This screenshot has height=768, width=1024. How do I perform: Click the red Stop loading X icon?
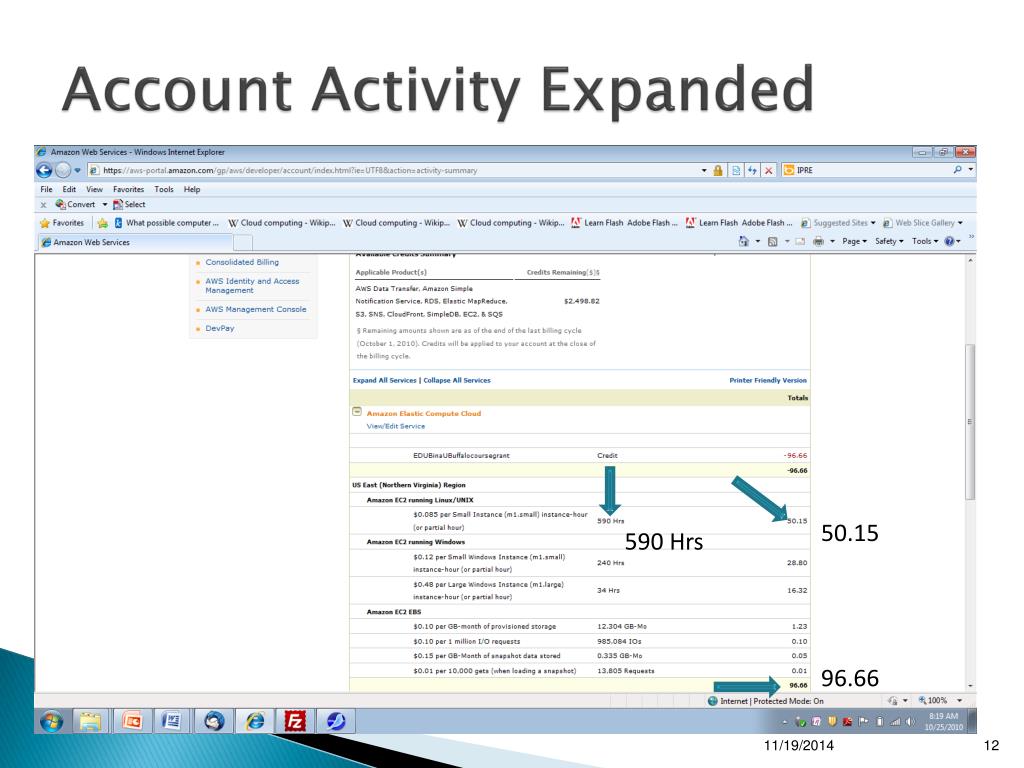click(769, 170)
